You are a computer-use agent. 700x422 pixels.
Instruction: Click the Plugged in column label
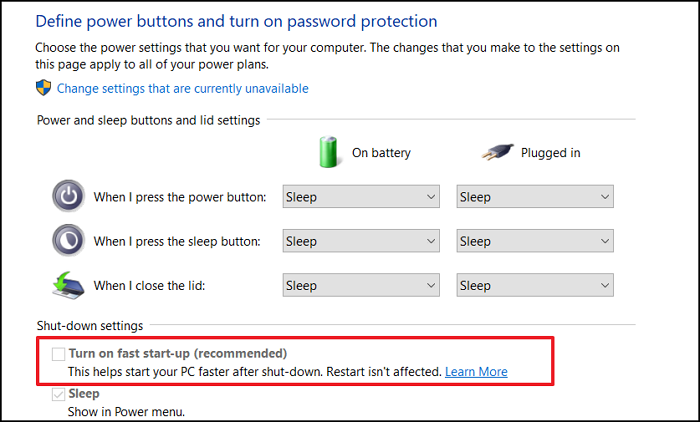[550, 153]
